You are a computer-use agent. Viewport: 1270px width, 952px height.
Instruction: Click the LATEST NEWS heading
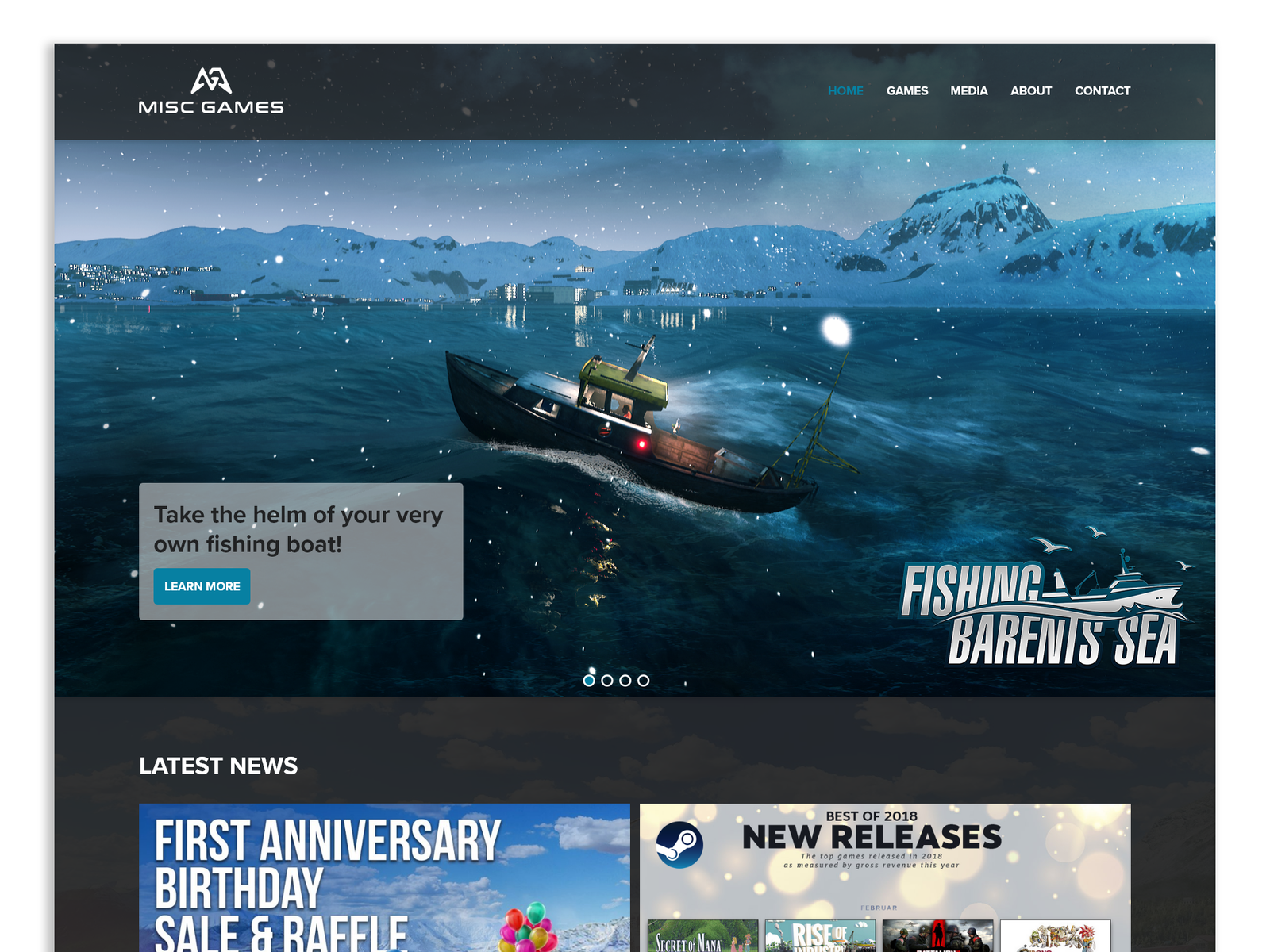pos(218,766)
